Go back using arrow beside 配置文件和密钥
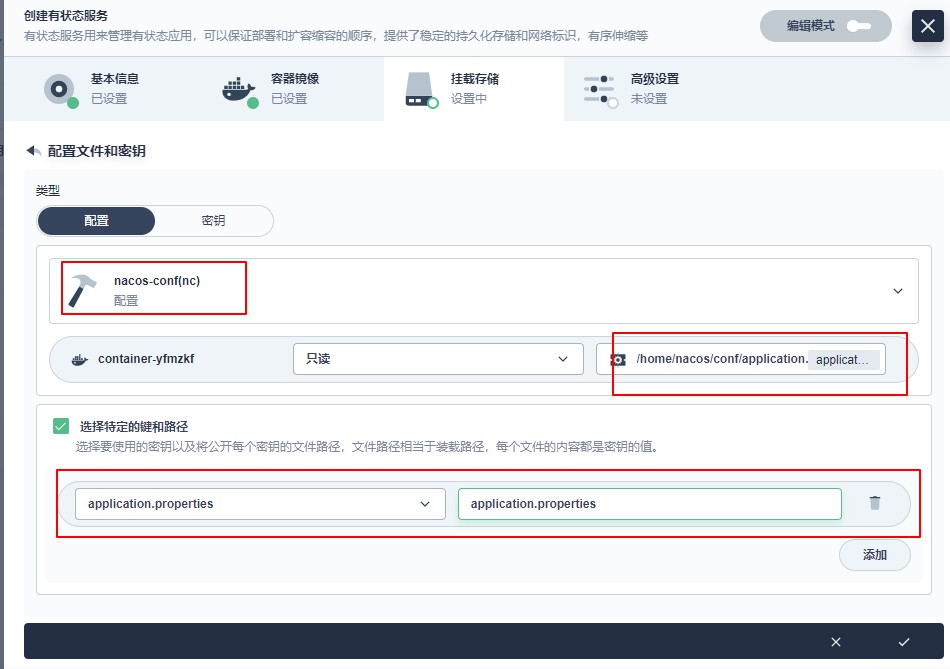 click(x=34, y=151)
